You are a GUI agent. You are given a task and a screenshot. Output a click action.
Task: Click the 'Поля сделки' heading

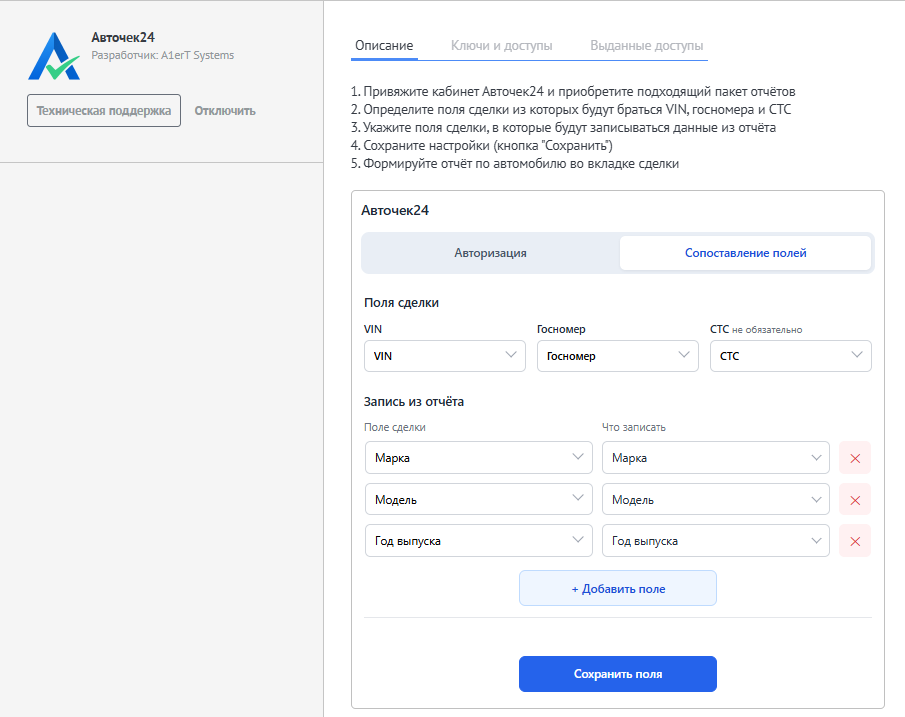click(x=401, y=303)
